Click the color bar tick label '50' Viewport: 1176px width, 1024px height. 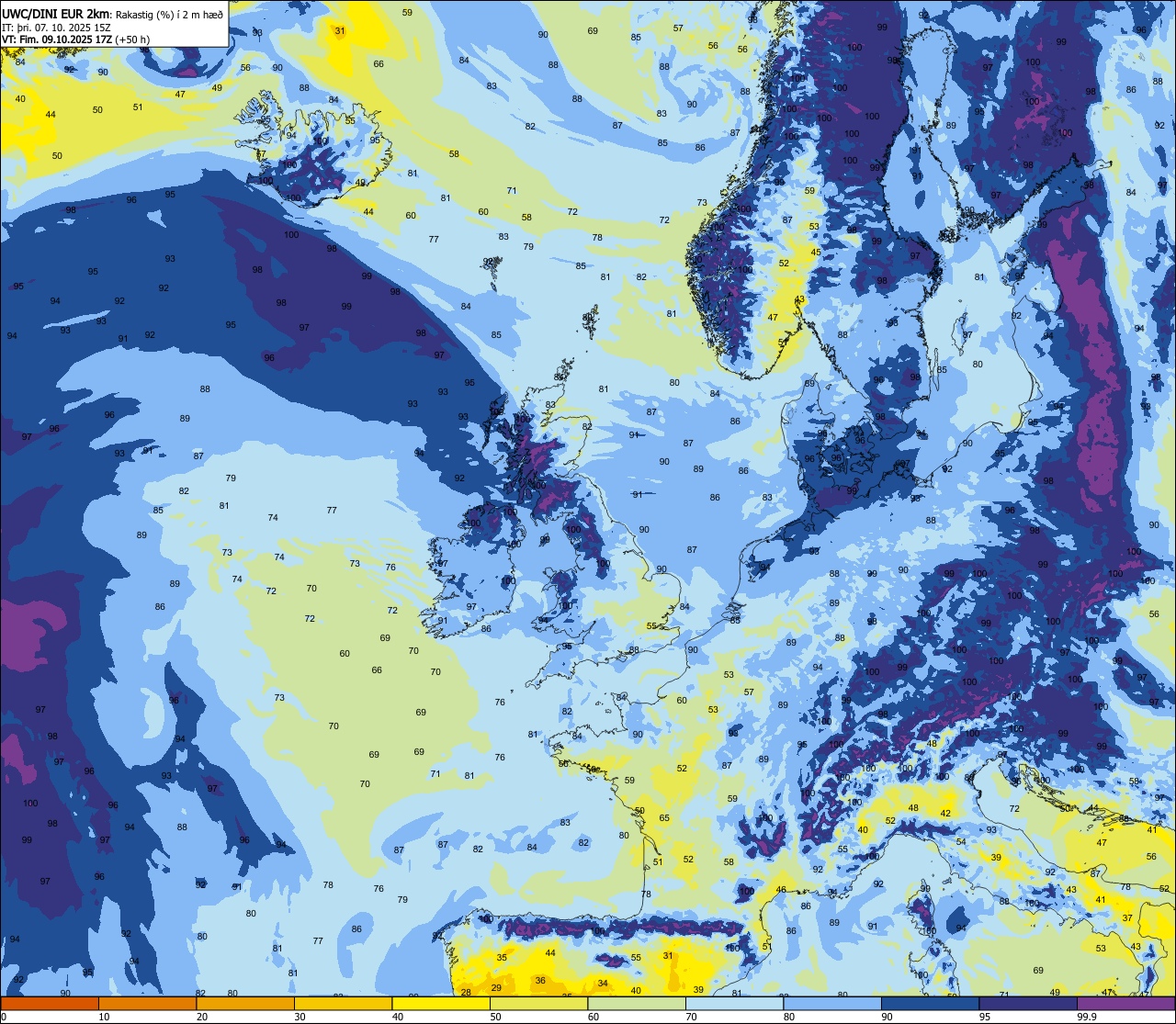click(495, 1017)
